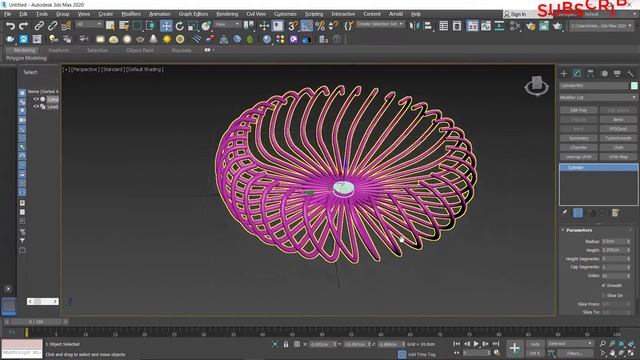Click the Radius value field
This screenshot has height=360, width=640.
613,241
